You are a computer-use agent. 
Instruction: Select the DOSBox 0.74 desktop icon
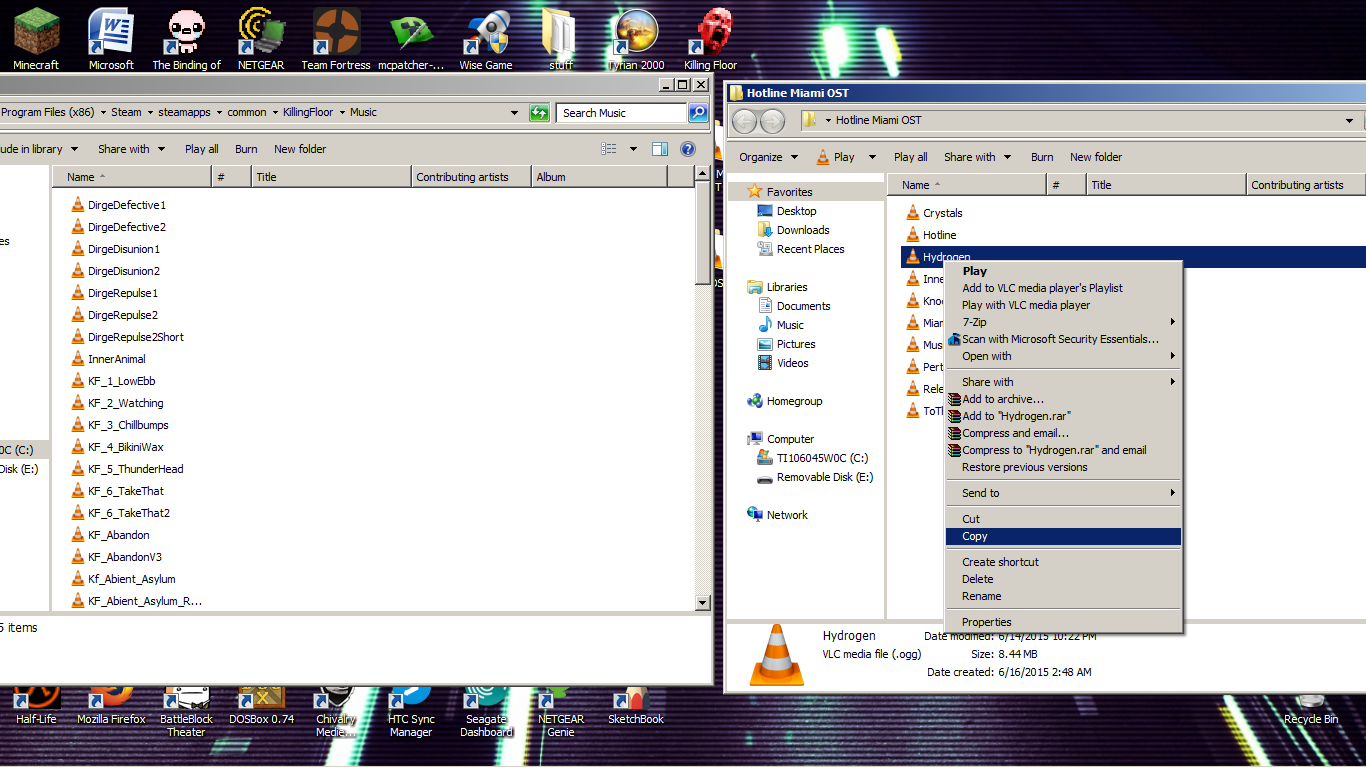tap(261, 706)
